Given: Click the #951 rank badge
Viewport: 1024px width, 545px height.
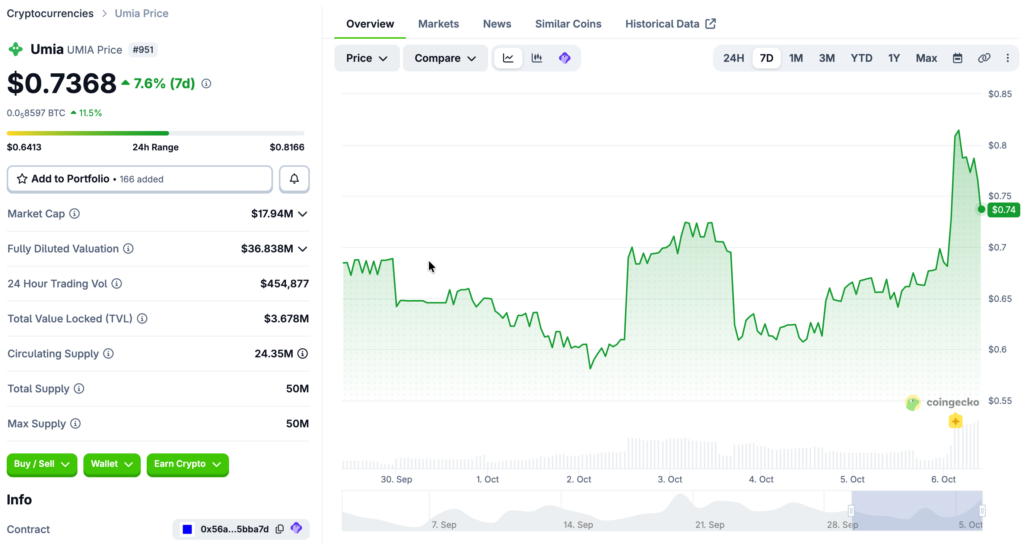Looking at the screenshot, I should coord(143,50).
